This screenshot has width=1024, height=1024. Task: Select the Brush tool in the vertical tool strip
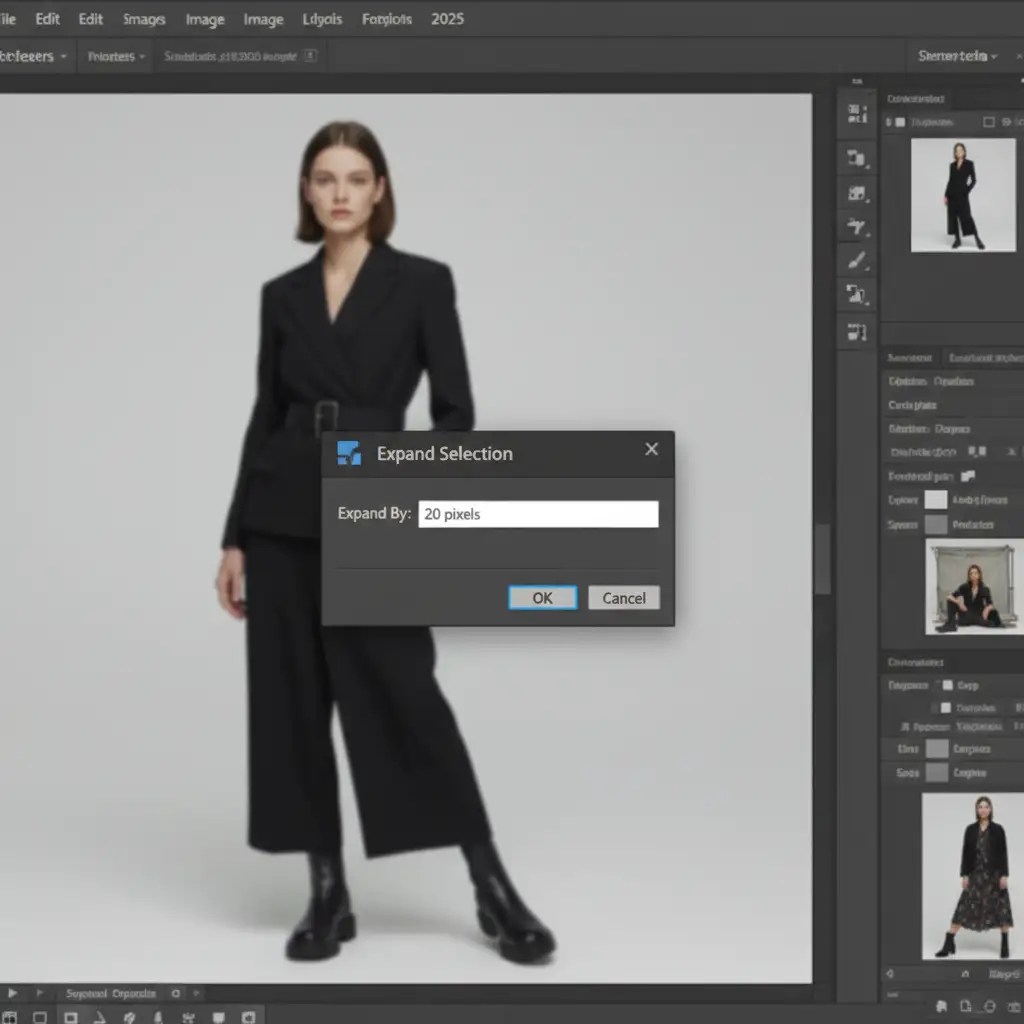856,261
